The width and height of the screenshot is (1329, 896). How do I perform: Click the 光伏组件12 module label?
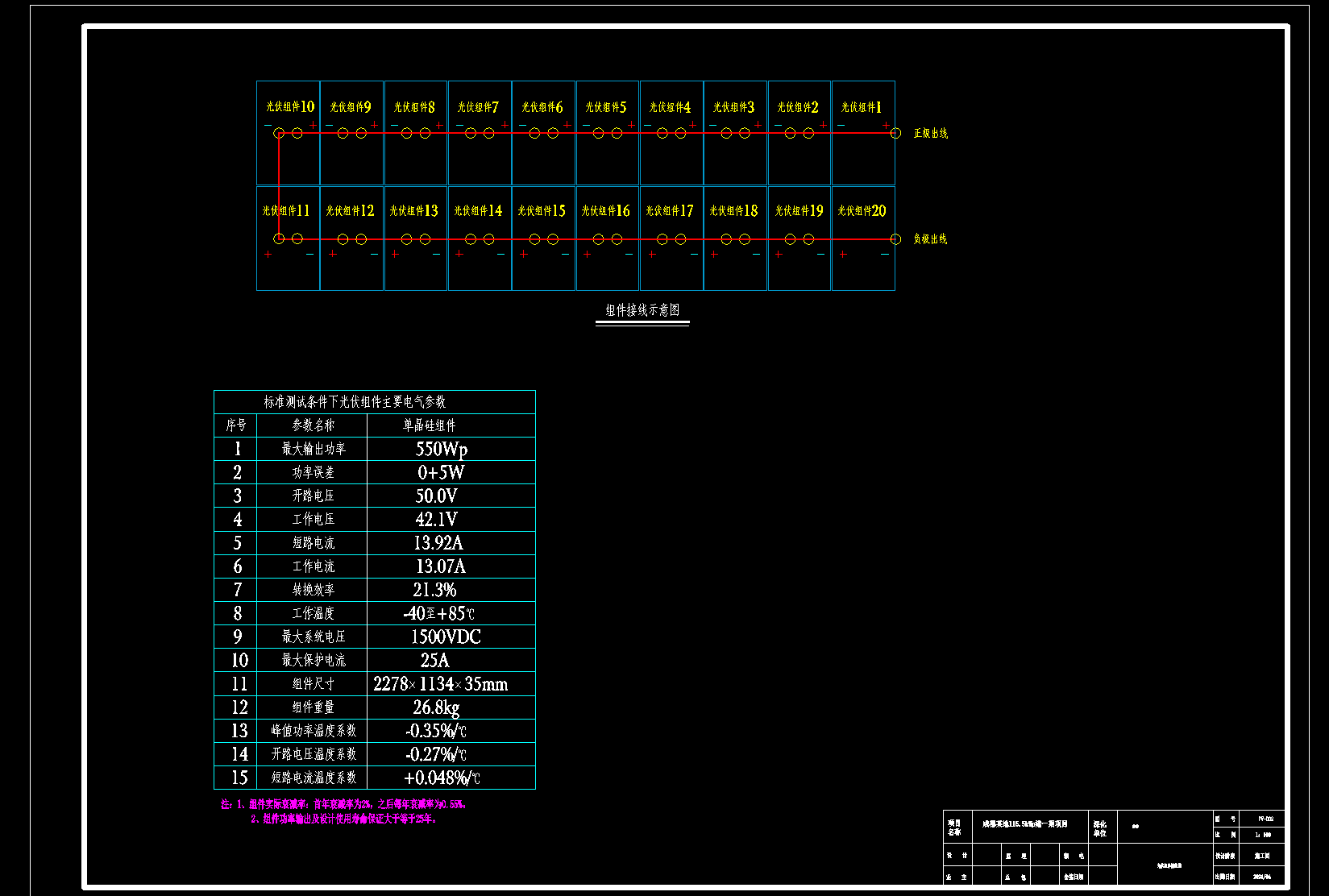(x=350, y=210)
